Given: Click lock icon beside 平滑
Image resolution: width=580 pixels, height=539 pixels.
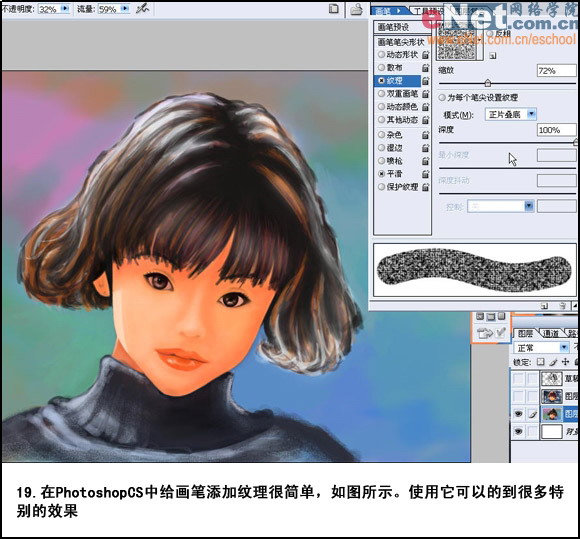Looking at the screenshot, I should (x=425, y=174).
